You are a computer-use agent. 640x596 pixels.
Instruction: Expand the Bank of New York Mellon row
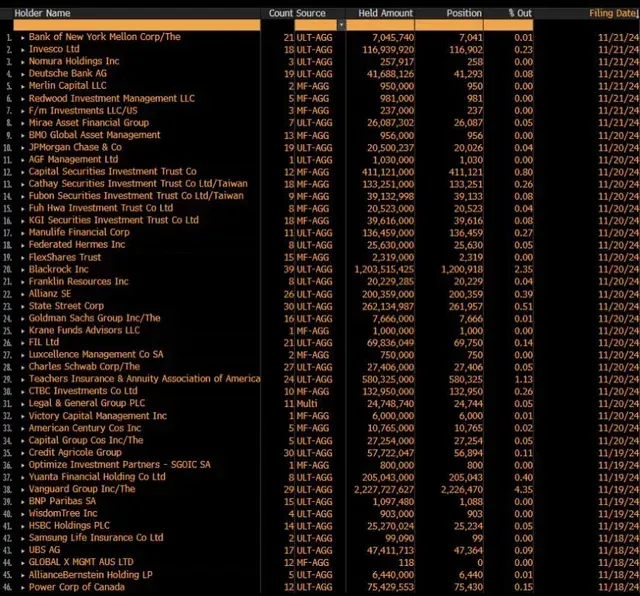pos(23,38)
